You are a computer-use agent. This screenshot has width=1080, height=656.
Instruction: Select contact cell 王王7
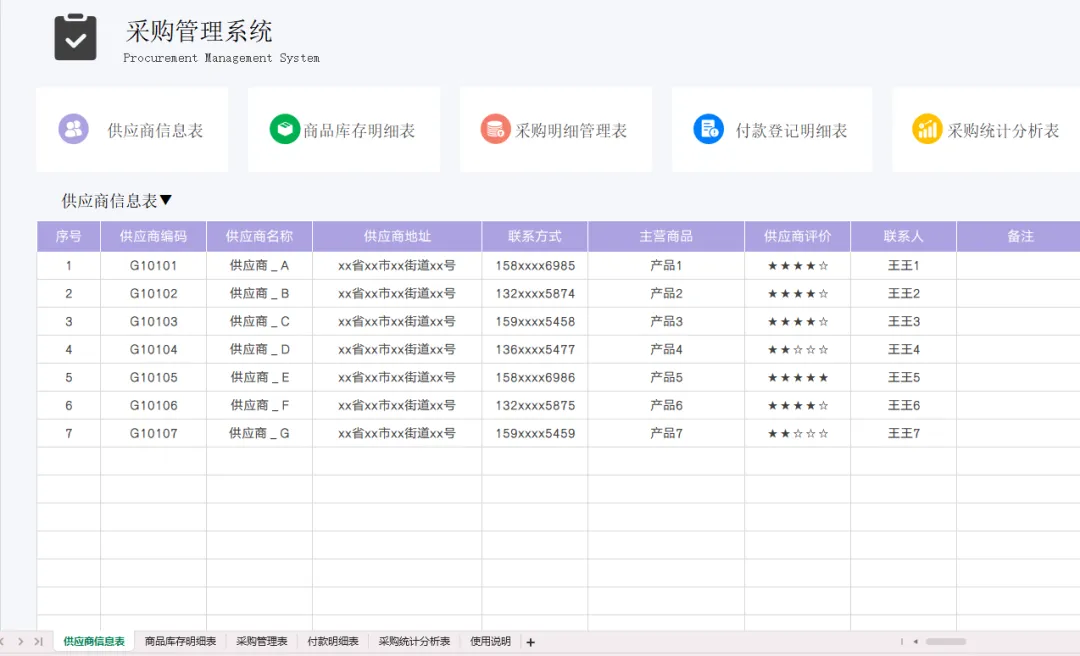click(x=904, y=433)
